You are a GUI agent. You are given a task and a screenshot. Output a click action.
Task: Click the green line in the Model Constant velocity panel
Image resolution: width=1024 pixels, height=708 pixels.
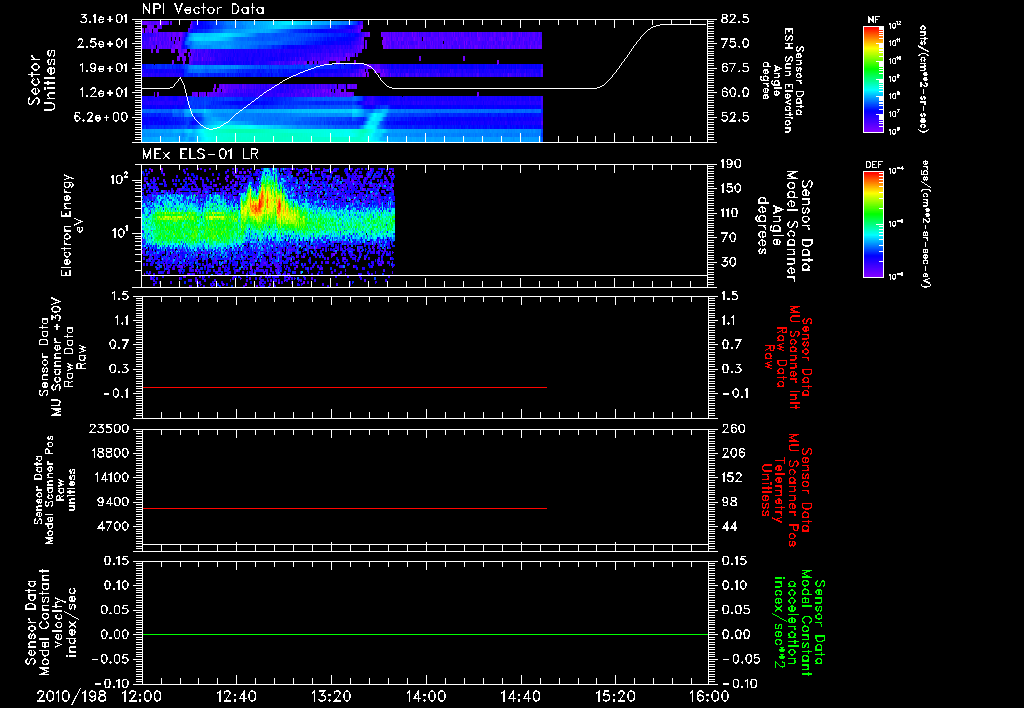coord(424,634)
